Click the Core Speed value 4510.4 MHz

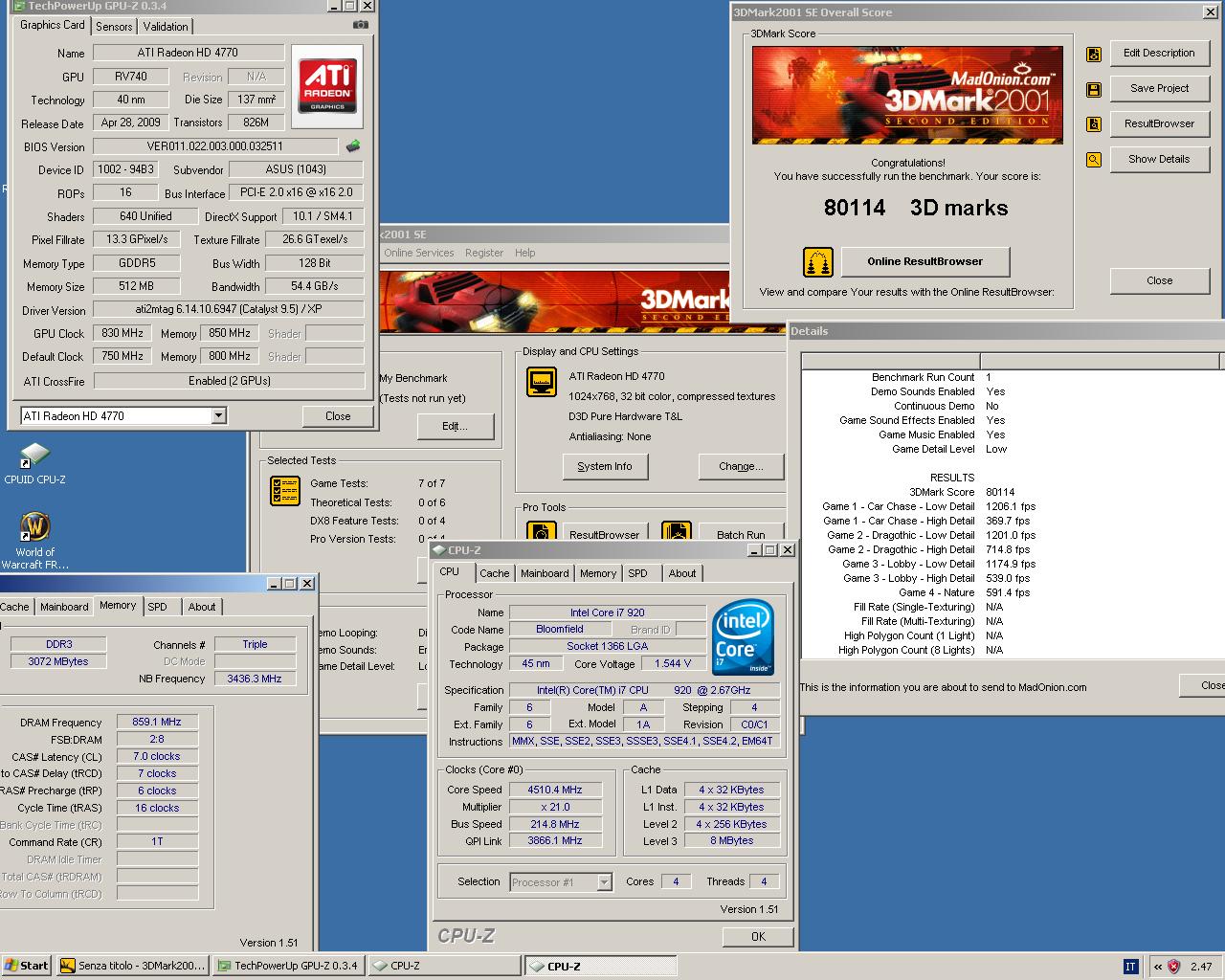tap(555, 790)
